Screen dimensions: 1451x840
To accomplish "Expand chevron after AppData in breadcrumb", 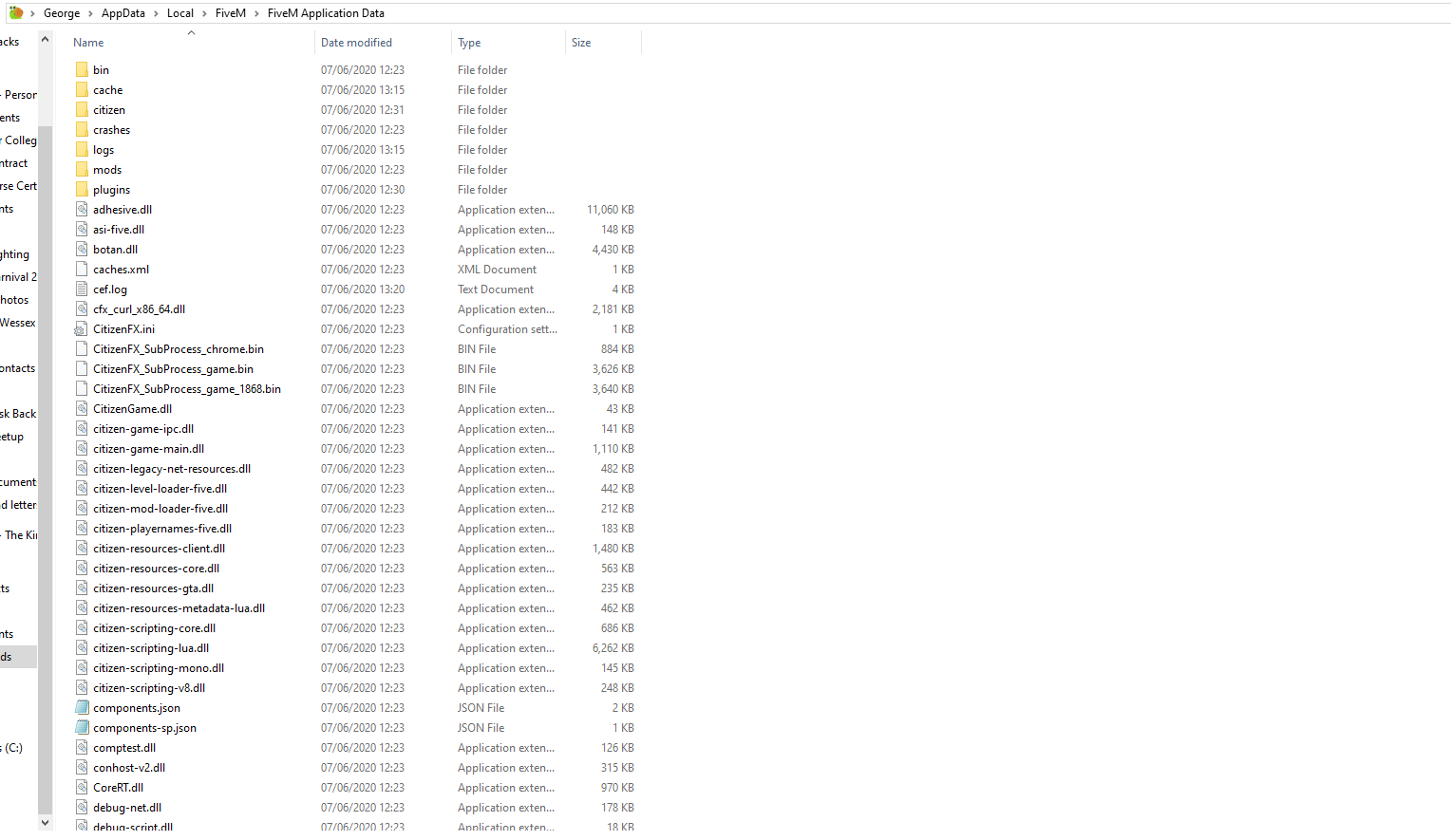I will [156, 13].
